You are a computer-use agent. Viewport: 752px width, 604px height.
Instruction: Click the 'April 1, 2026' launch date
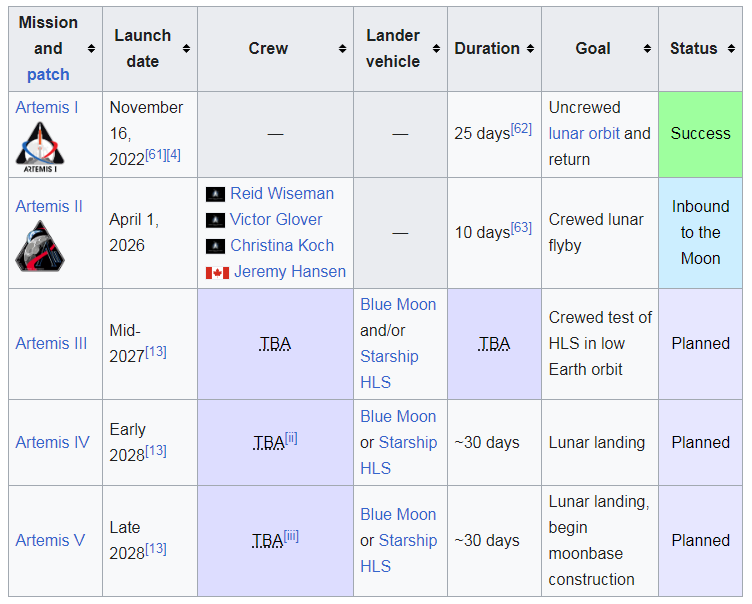134,233
